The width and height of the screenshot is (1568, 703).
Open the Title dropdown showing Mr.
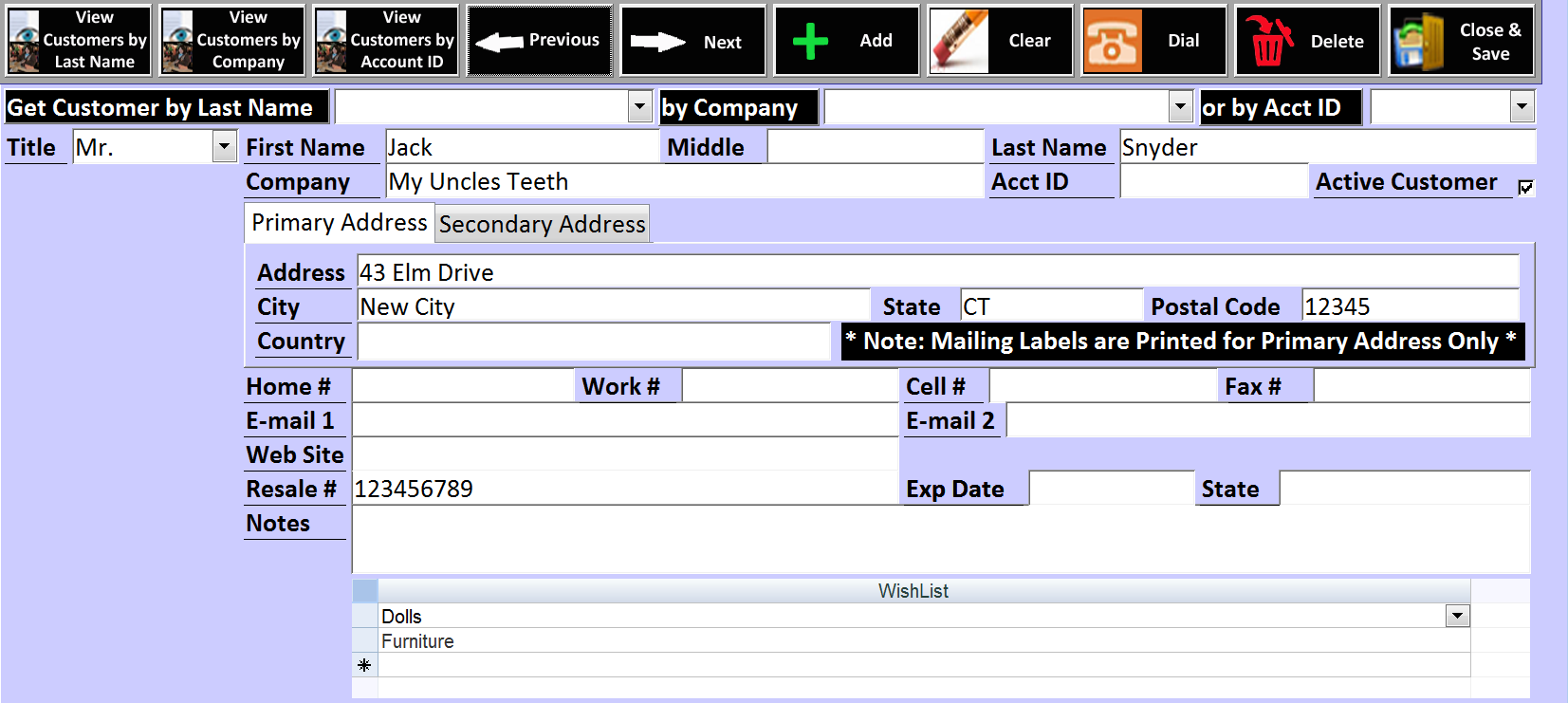224,147
